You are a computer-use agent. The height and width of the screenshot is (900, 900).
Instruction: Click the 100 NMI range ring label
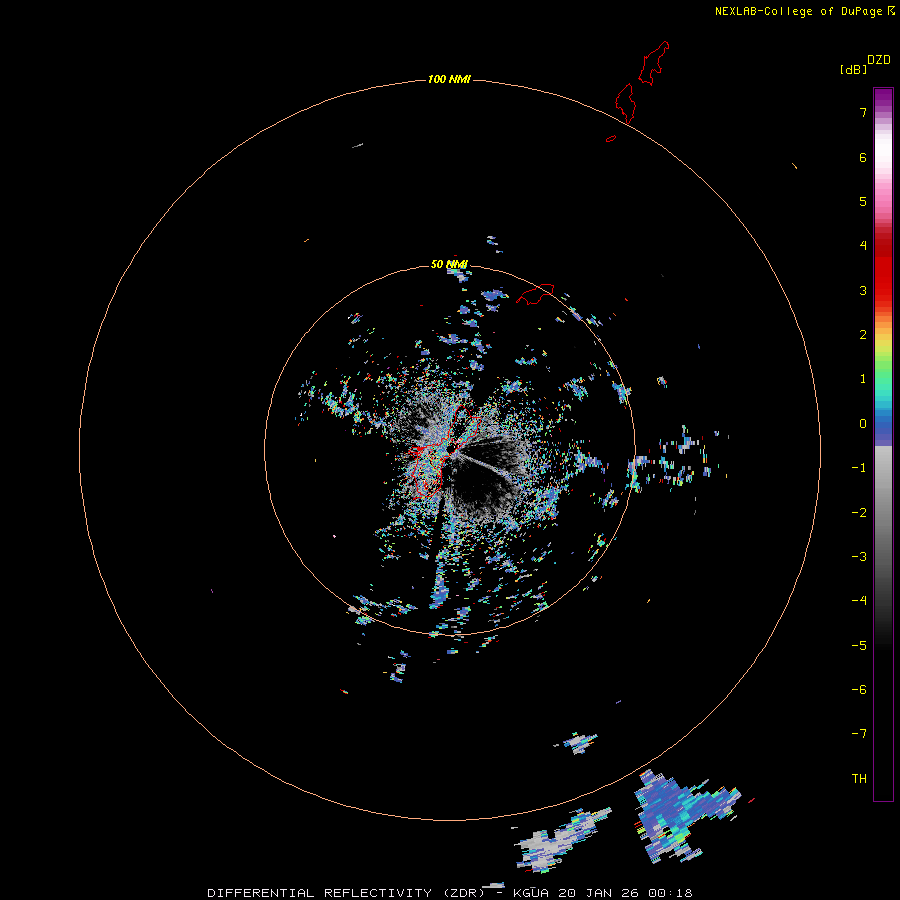point(449,79)
